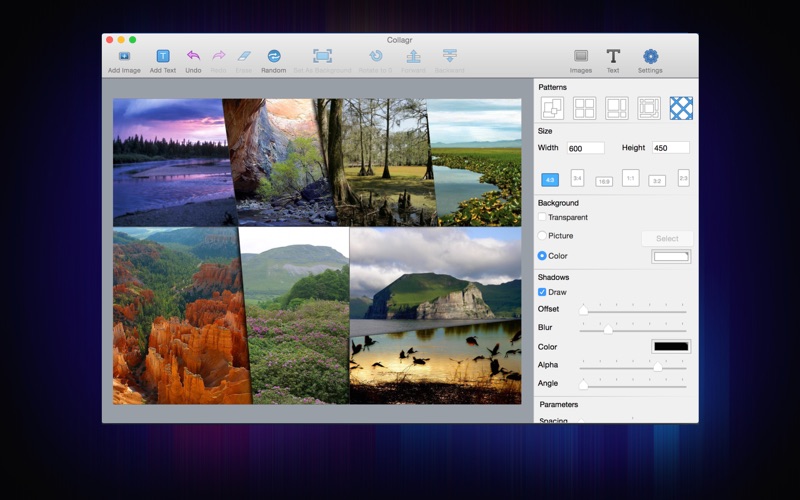Image resolution: width=800 pixels, height=500 pixels.
Task: Click the yellow minimize window button
Action: [x=121, y=40]
